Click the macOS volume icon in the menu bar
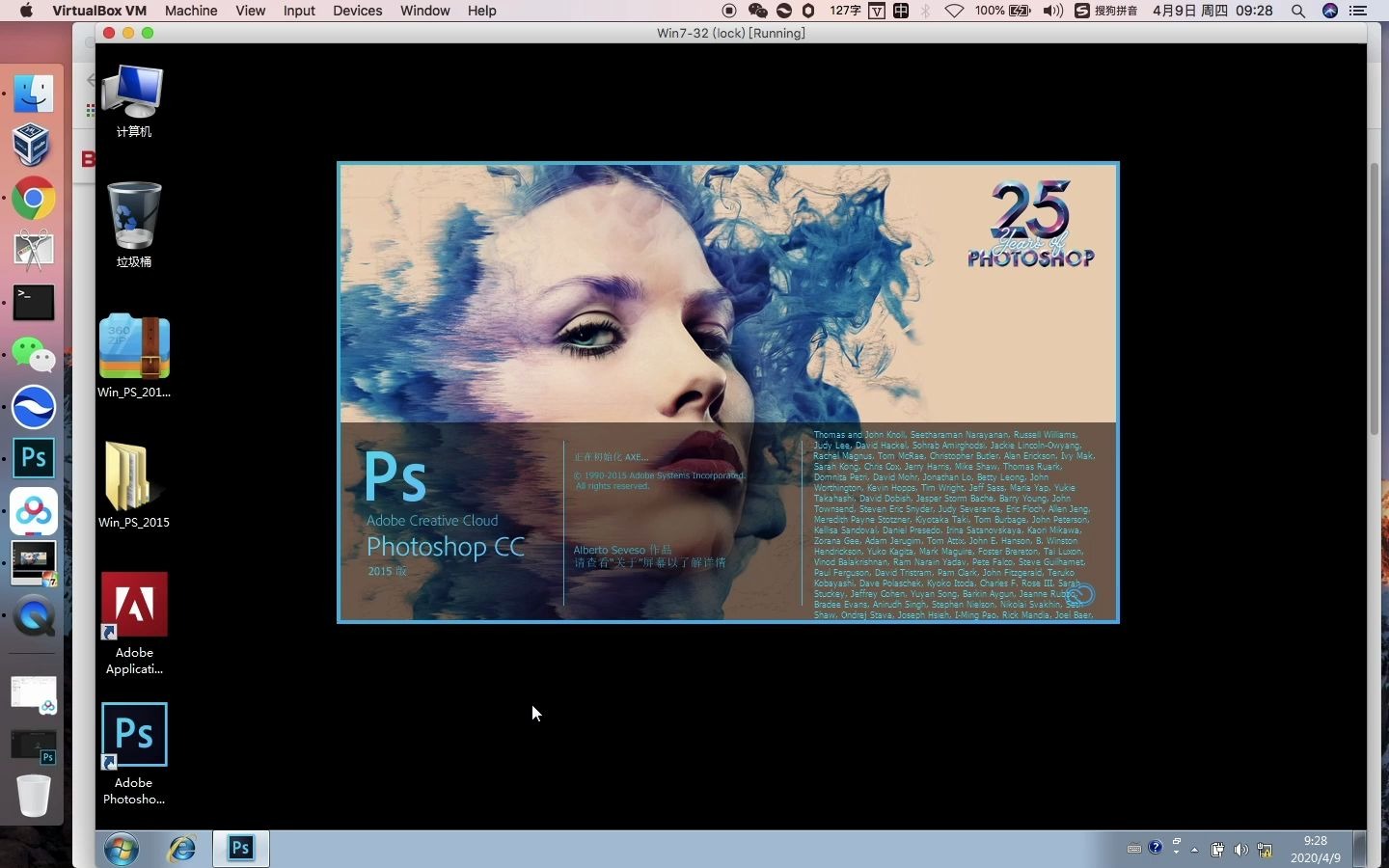 tap(1053, 11)
